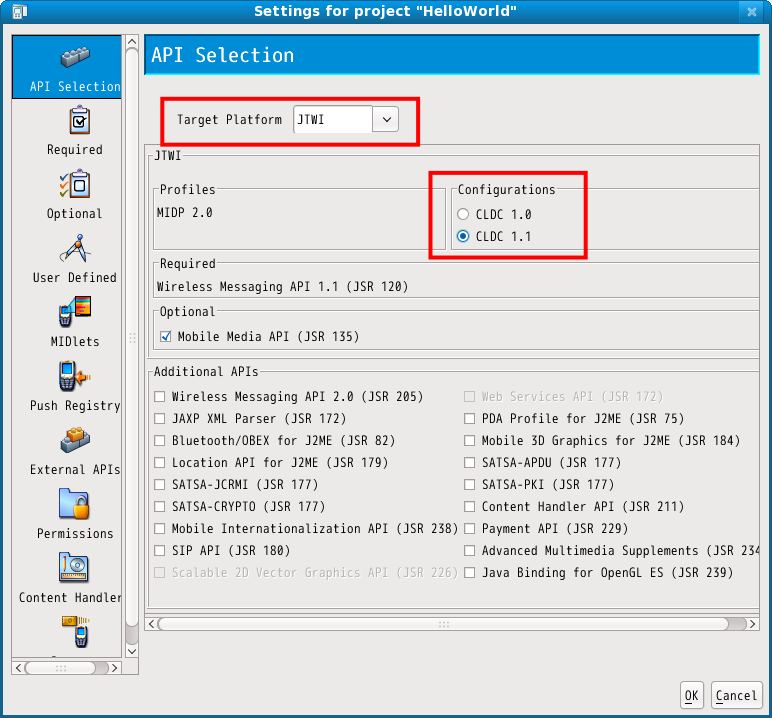The height and width of the screenshot is (718, 772).
Task: Open the Permissions lock icon
Action: pyautogui.click(x=74, y=506)
